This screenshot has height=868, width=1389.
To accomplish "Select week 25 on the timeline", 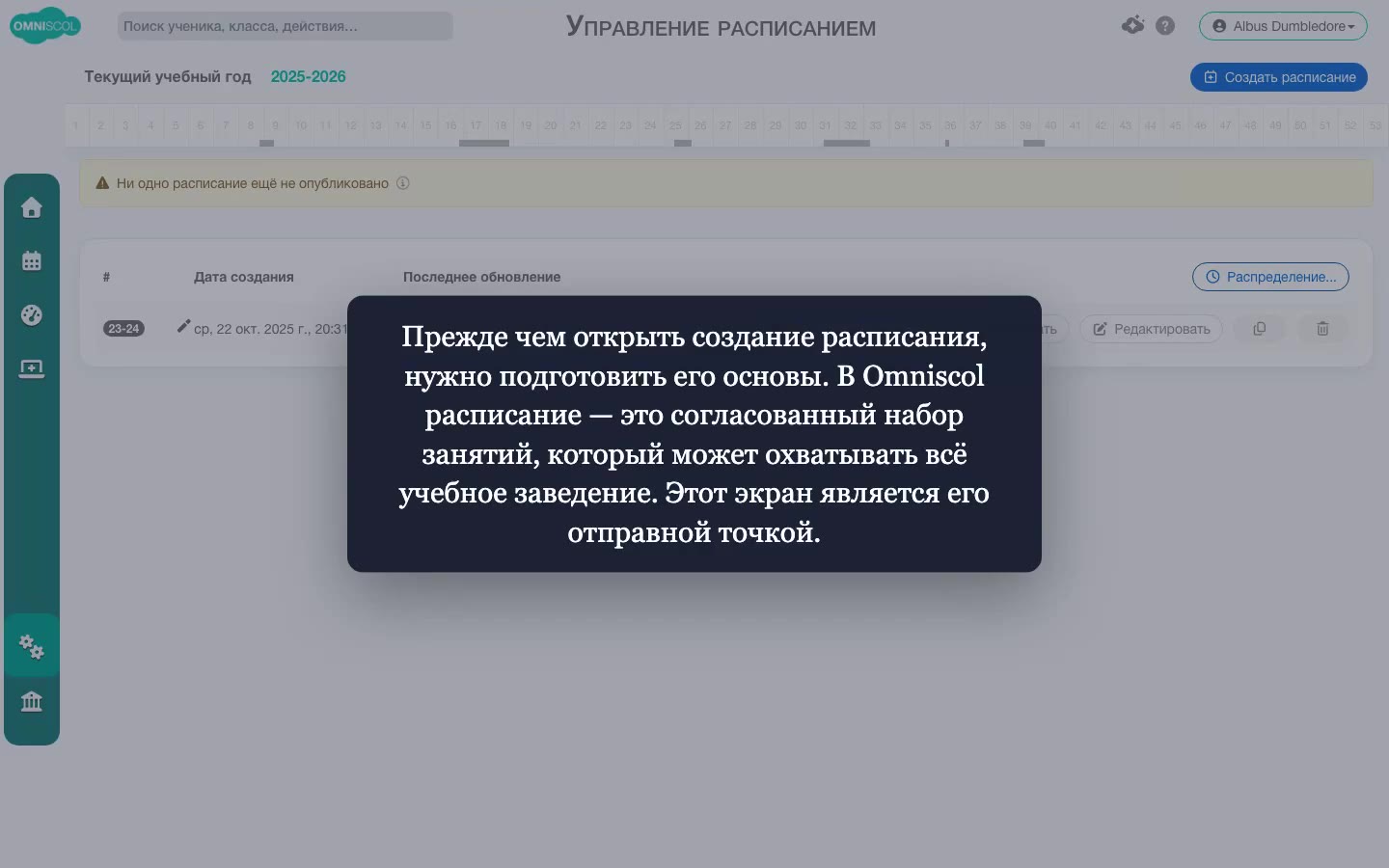I will [x=675, y=125].
